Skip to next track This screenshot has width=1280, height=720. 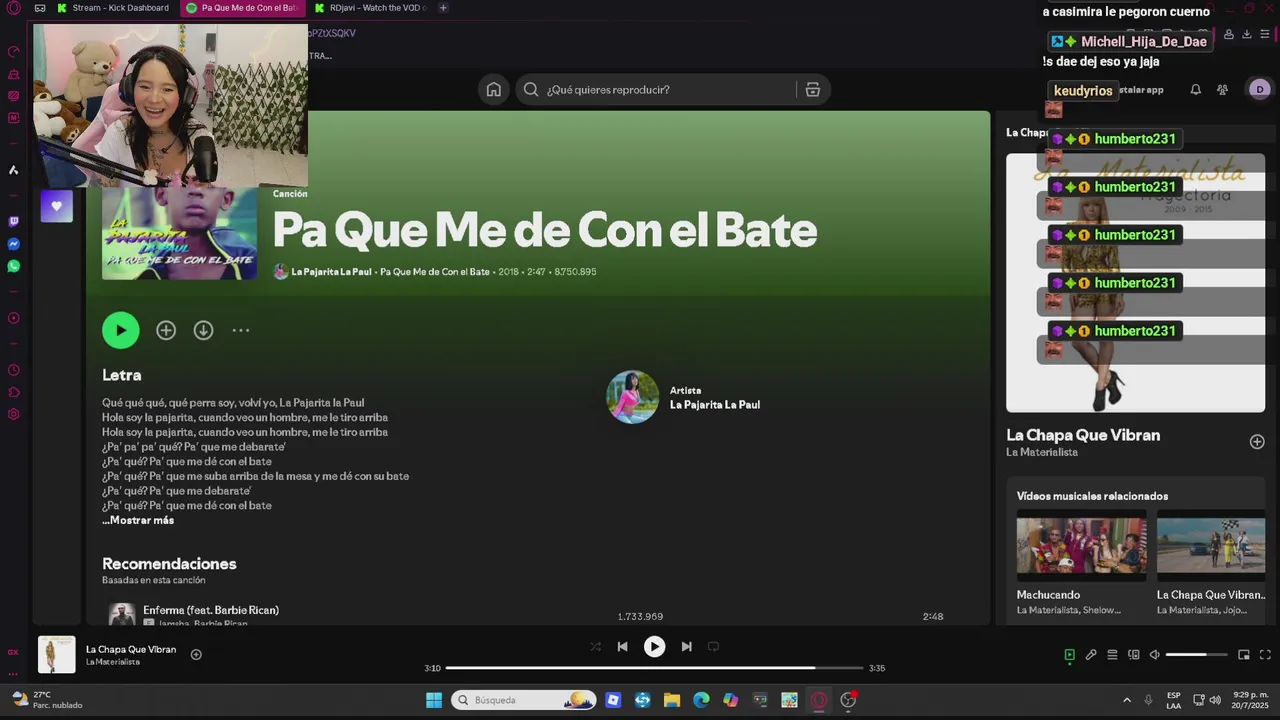[x=686, y=647]
